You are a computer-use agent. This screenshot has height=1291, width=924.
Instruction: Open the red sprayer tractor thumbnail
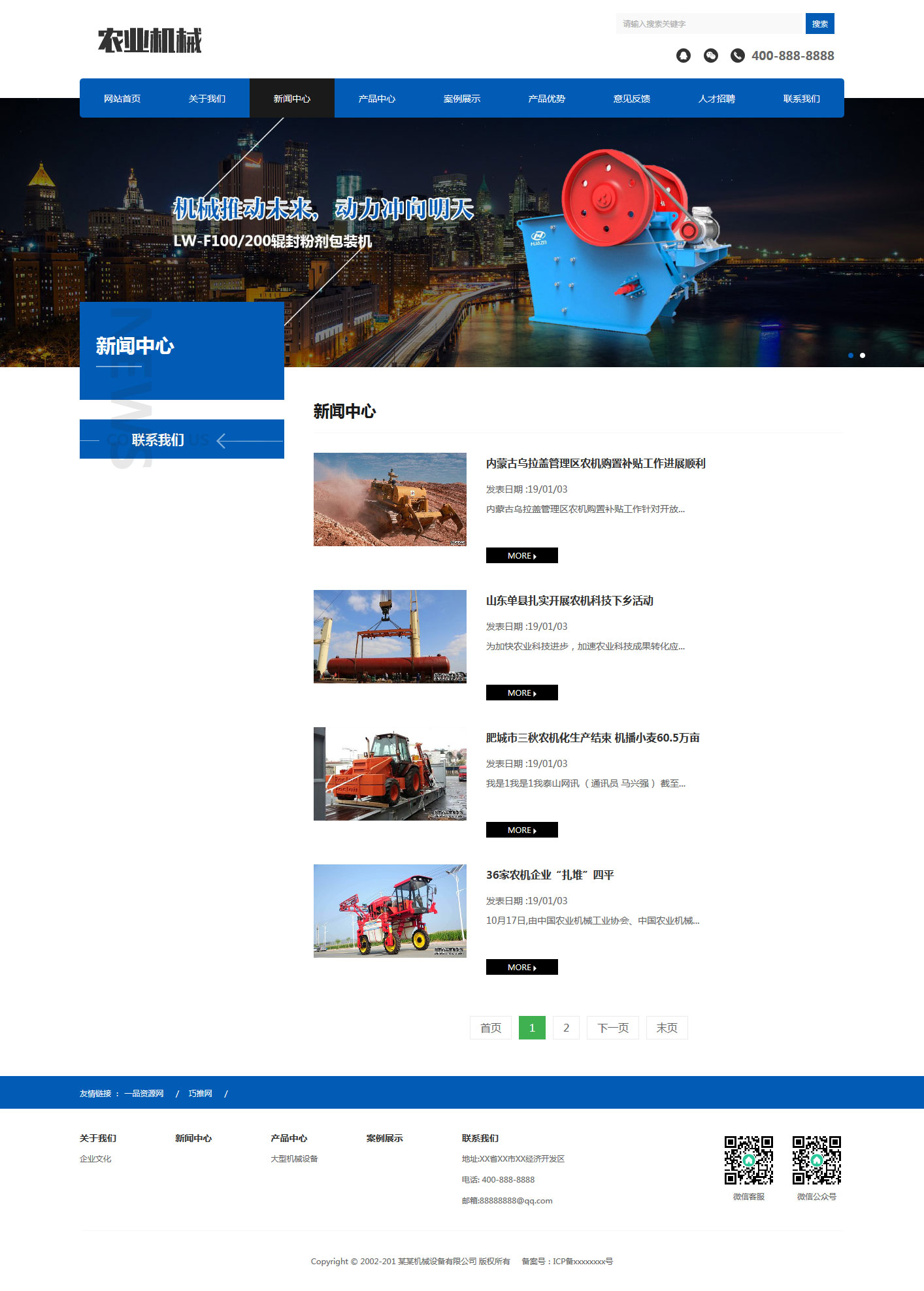click(x=389, y=911)
